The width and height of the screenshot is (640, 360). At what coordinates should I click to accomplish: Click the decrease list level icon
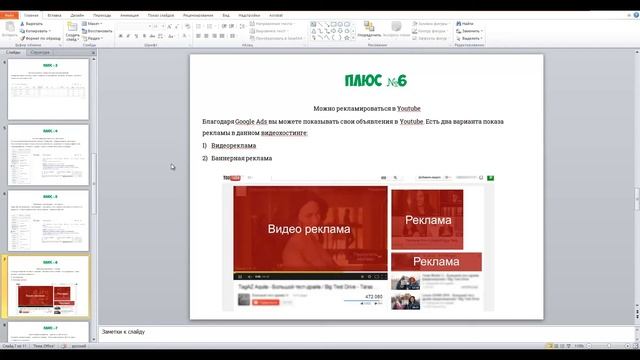224,26
